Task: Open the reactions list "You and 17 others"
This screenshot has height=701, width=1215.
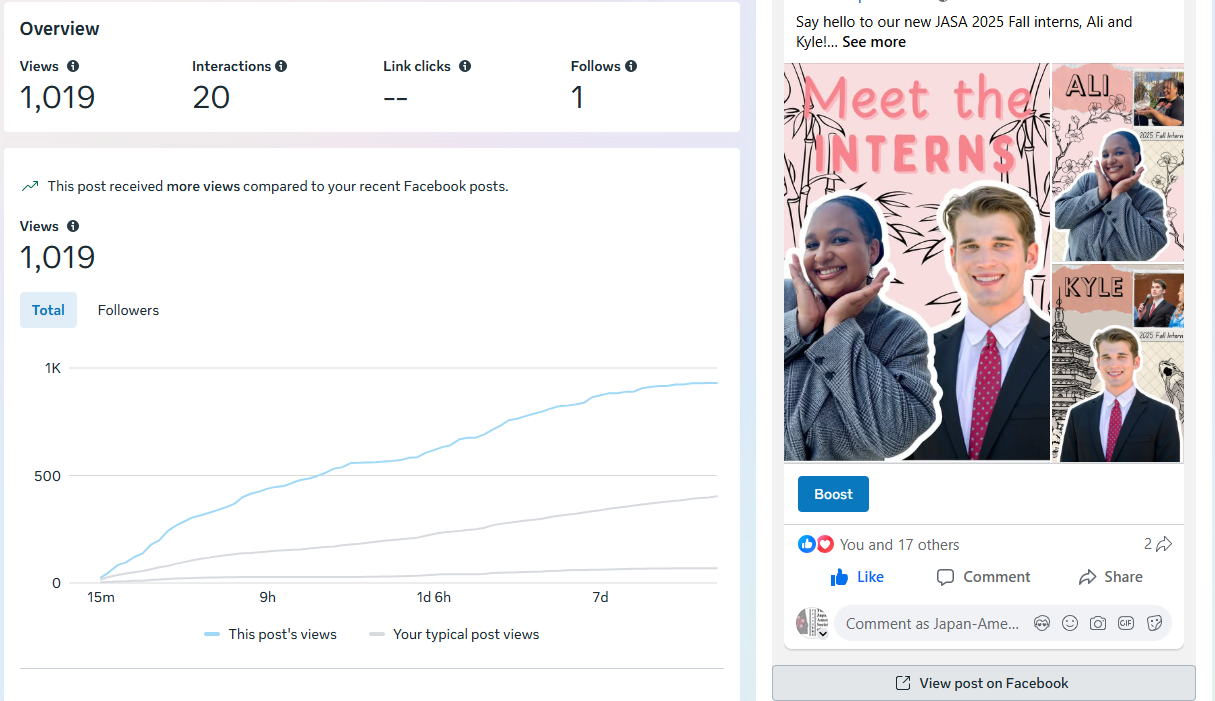Action: click(x=899, y=545)
